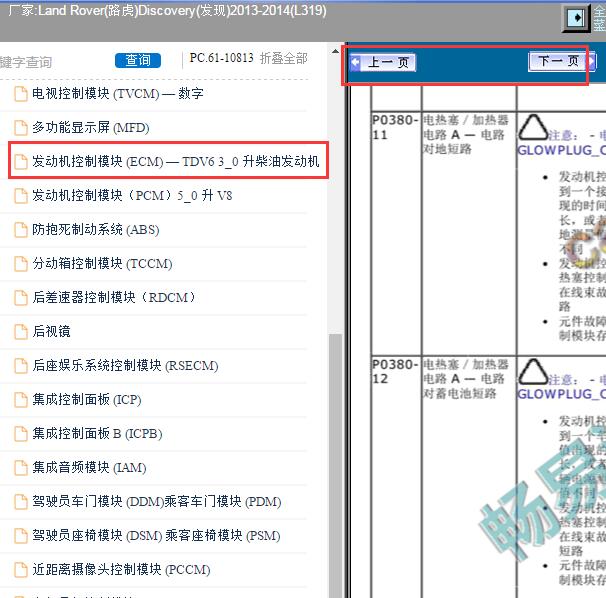Open 分动箱控制模块 (TCCM) entry
The height and width of the screenshot is (598, 606).
(102, 264)
